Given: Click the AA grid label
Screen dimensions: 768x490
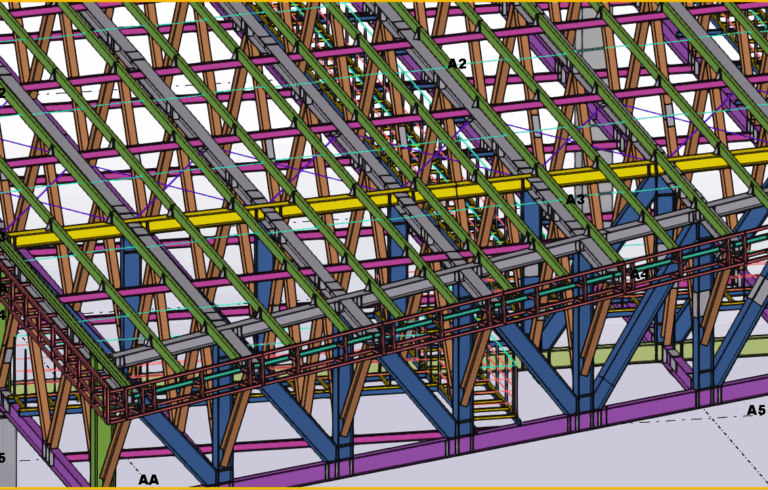Looking at the screenshot, I should click(148, 480).
